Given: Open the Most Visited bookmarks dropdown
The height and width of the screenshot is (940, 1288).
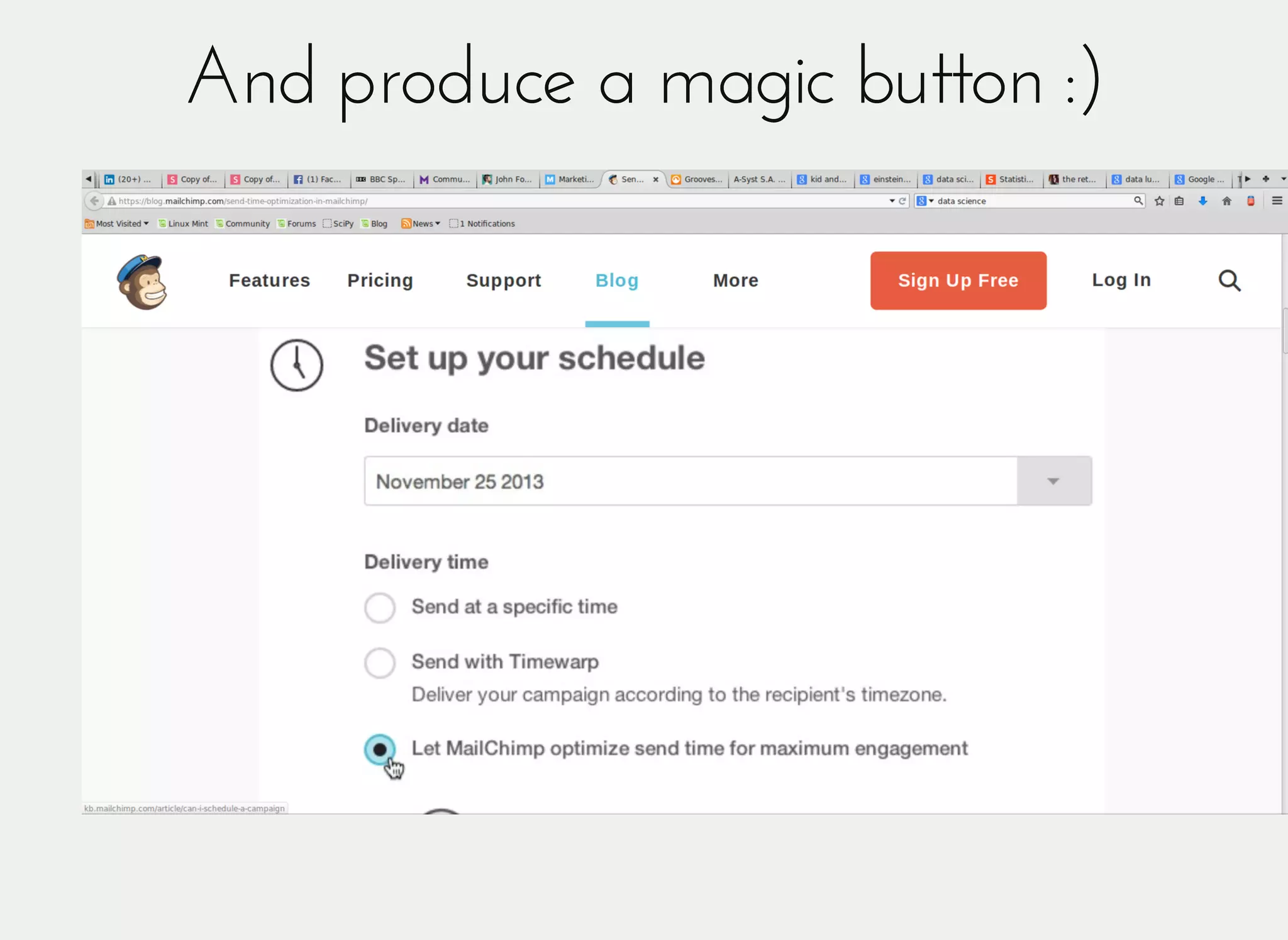Looking at the screenshot, I should [x=117, y=223].
